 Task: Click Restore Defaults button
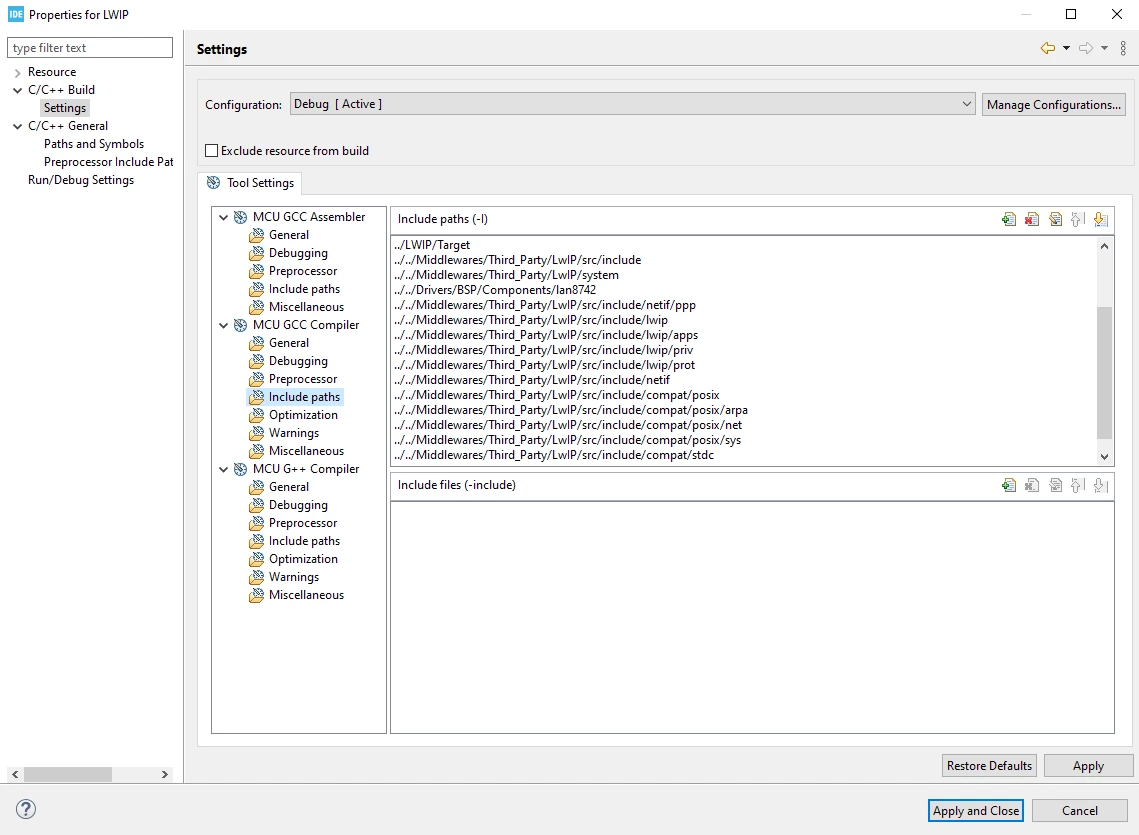pos(989,765)
